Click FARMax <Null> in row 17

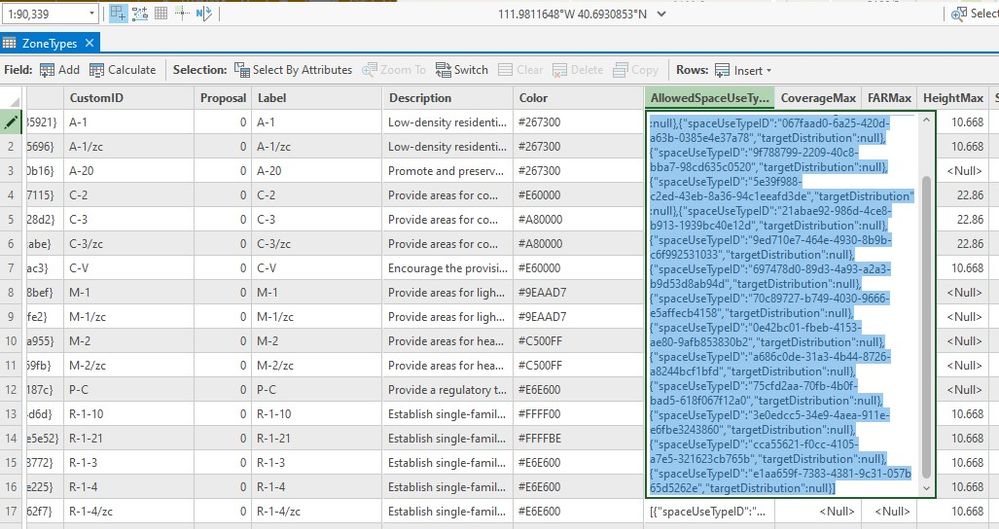coord(889,511)
